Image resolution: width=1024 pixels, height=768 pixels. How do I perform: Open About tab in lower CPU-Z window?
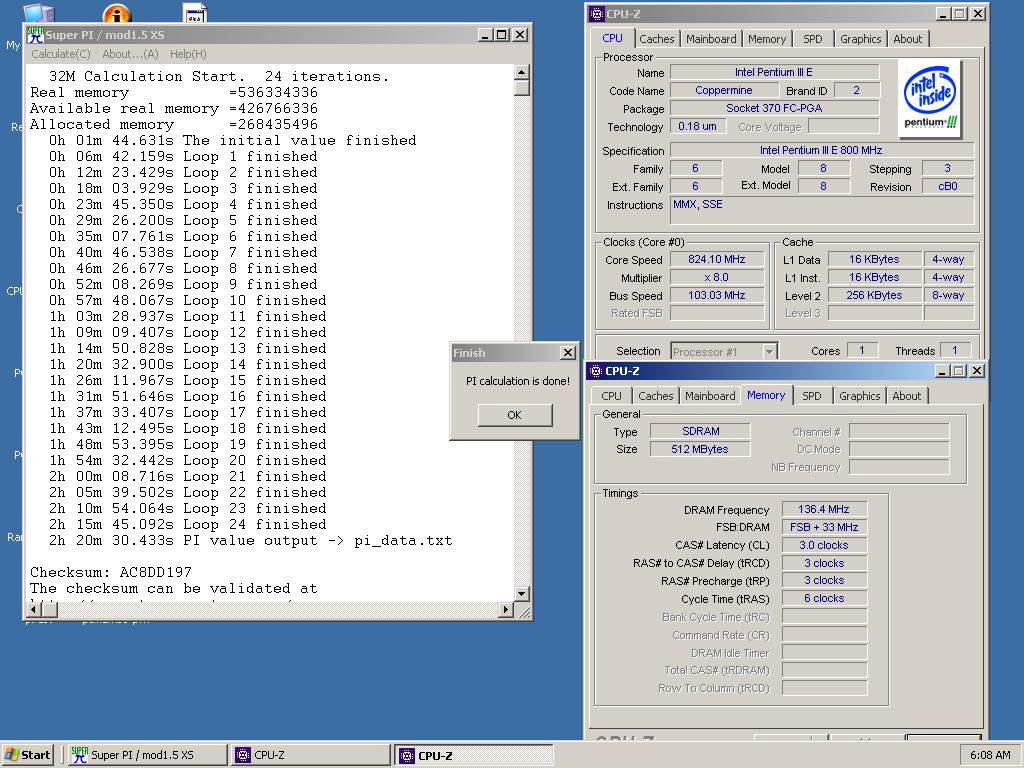click(x=906, y=396)
